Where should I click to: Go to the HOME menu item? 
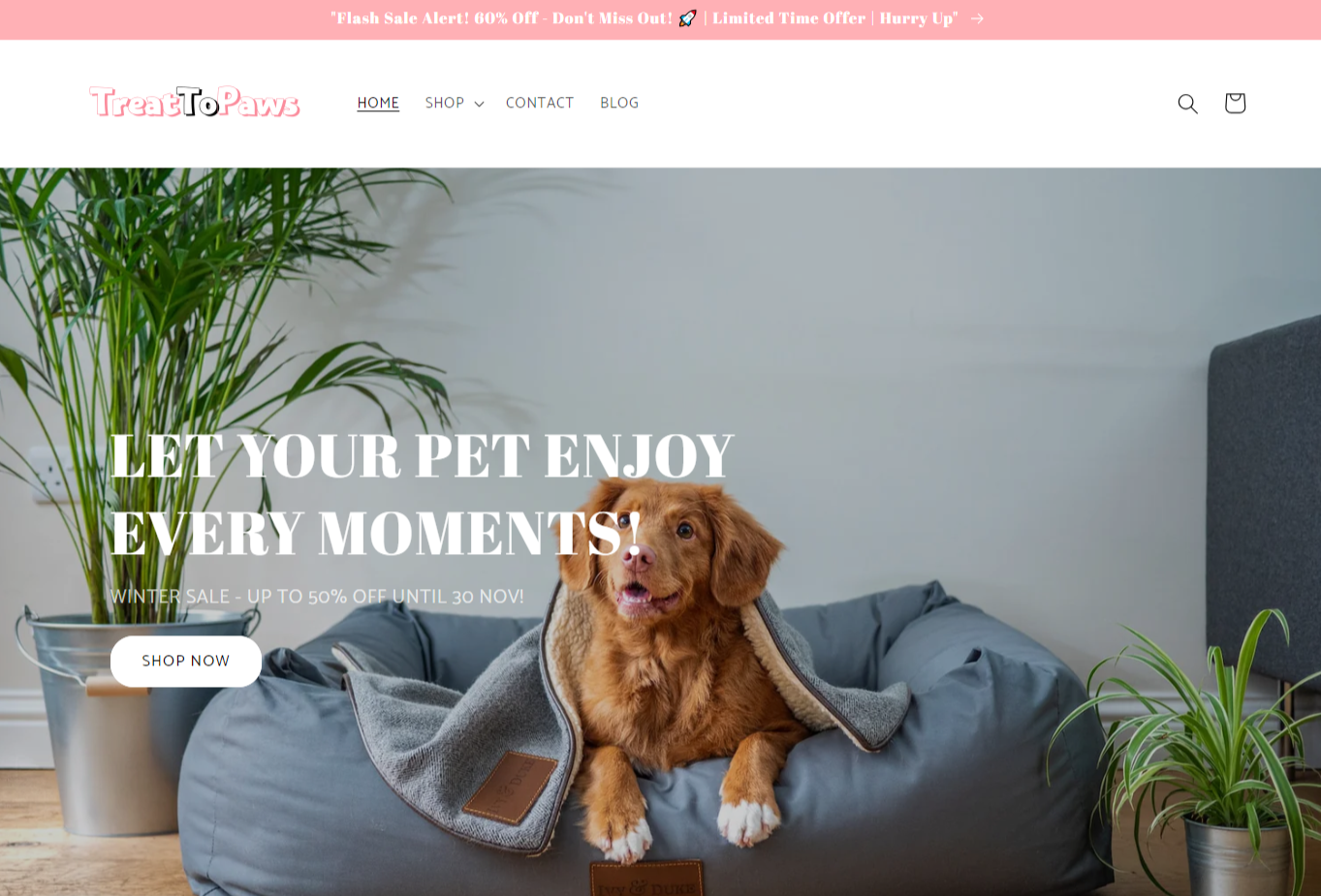click(378, 103)
